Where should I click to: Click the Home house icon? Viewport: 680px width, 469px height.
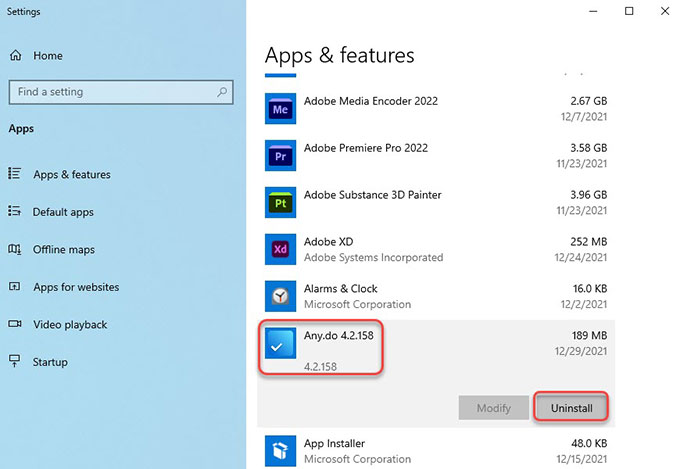coord(16,56)
